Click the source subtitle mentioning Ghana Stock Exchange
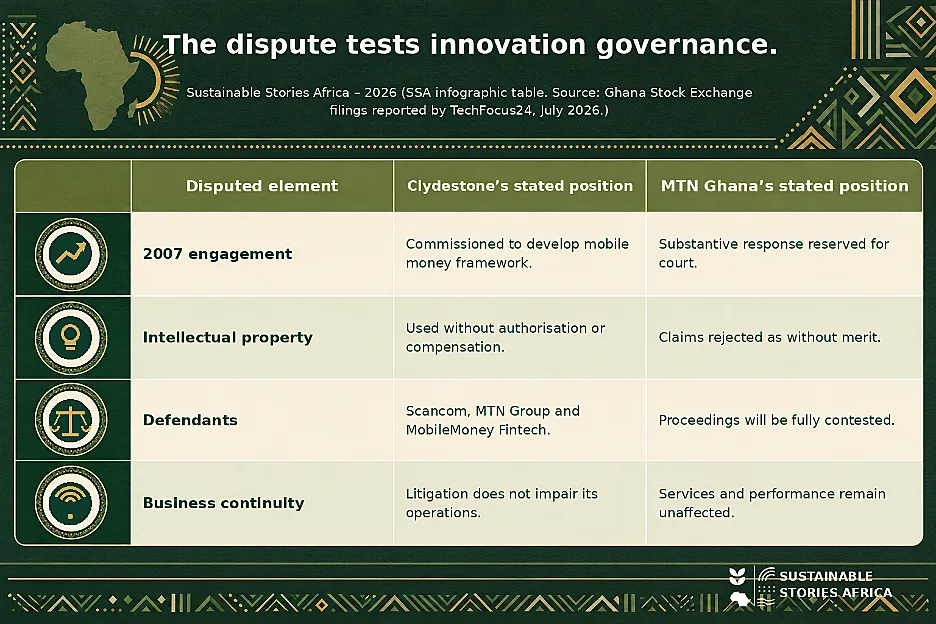Screen dimensions: 936x624 pyautogui.click(x=469, y=102)
